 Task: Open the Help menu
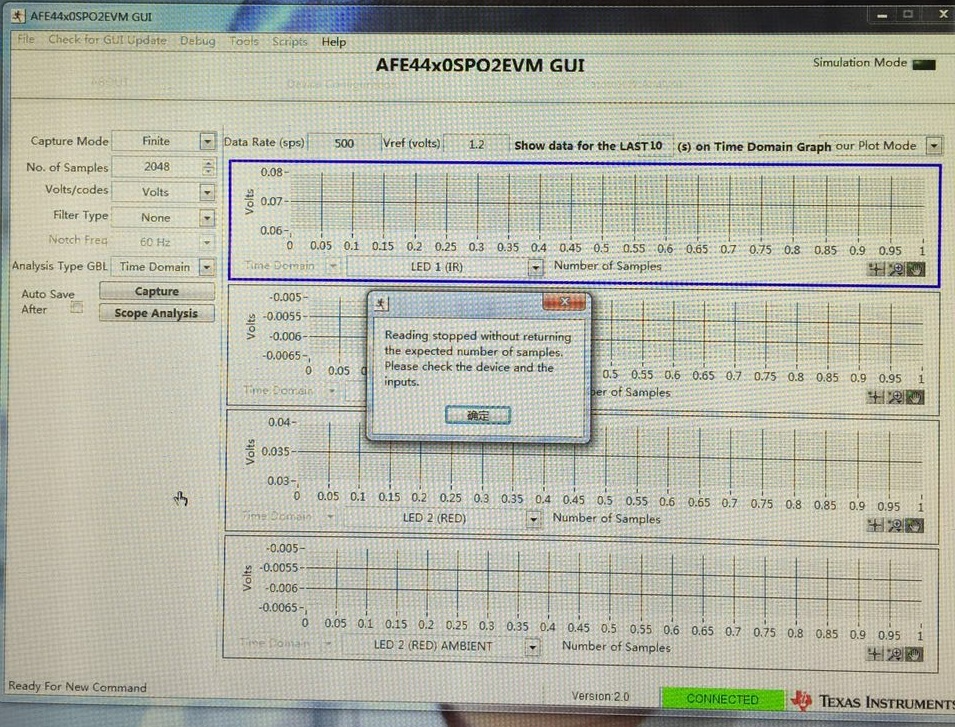334,42
